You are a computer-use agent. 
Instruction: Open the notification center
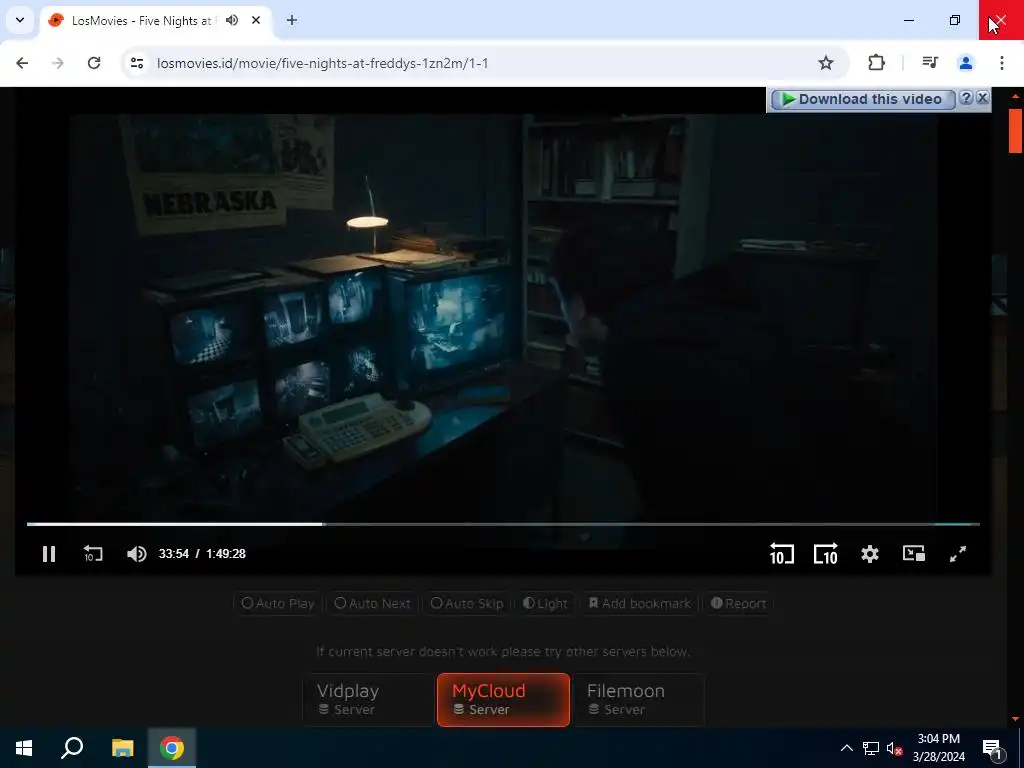click(x=991, y=748)
